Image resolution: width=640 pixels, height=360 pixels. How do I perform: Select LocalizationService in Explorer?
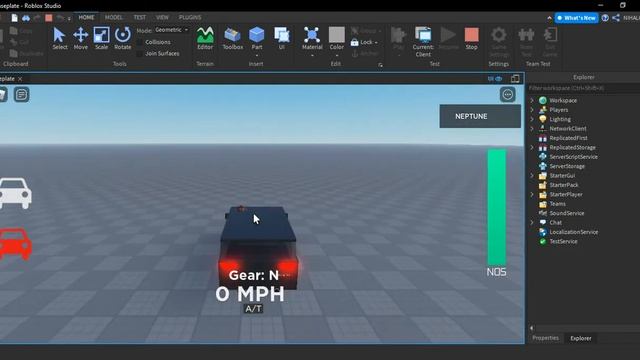point(573,232)
